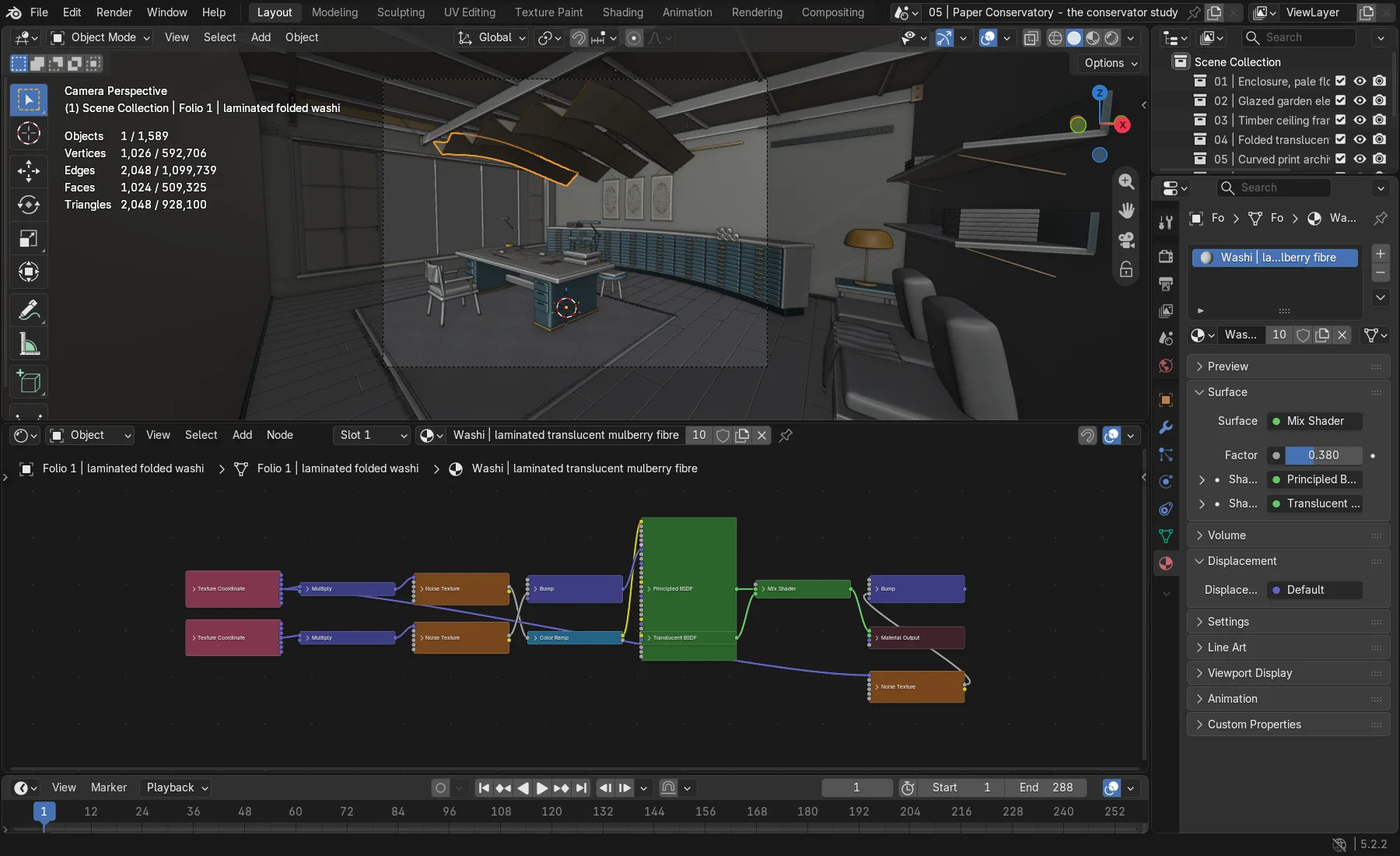Toggle the viewport X-ray button

(1031, 37)
